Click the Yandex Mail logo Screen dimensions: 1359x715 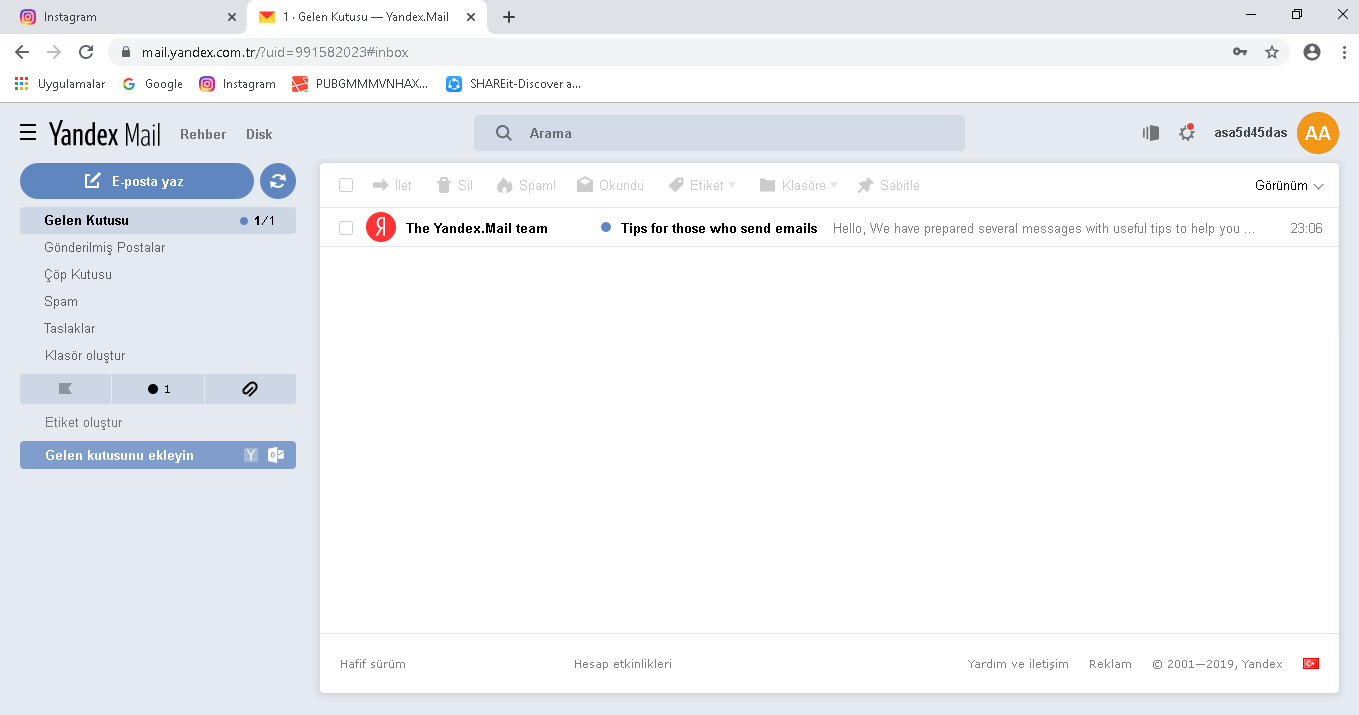(105, 134)
